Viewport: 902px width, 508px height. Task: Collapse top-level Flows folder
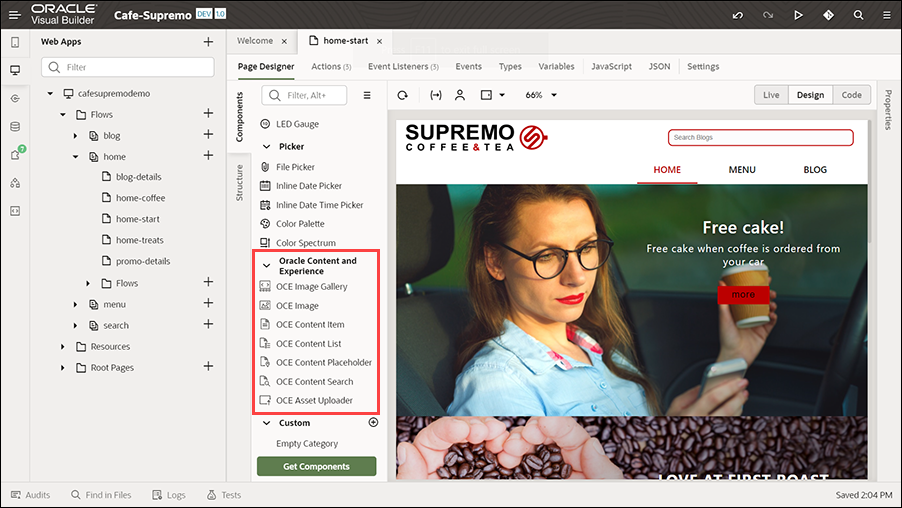[63, 114]
